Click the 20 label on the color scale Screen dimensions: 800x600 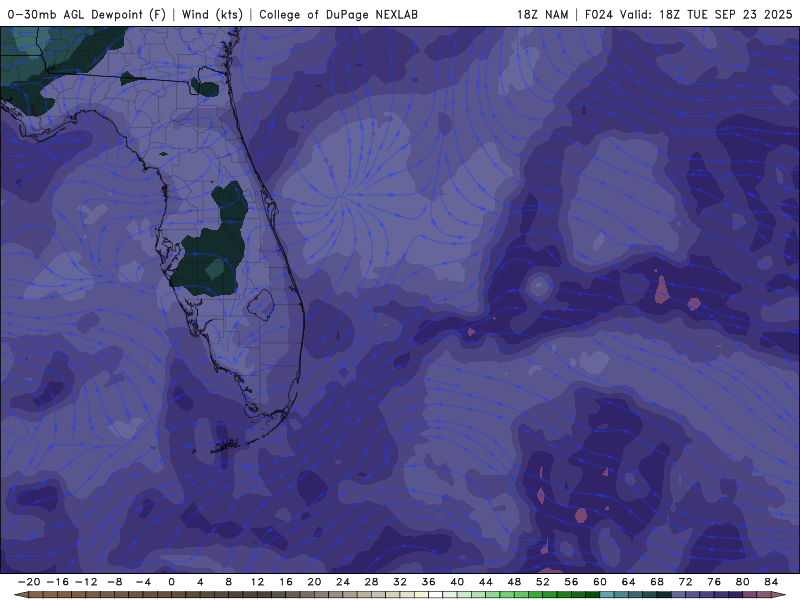pyautogui.click(x=314, y=582)
